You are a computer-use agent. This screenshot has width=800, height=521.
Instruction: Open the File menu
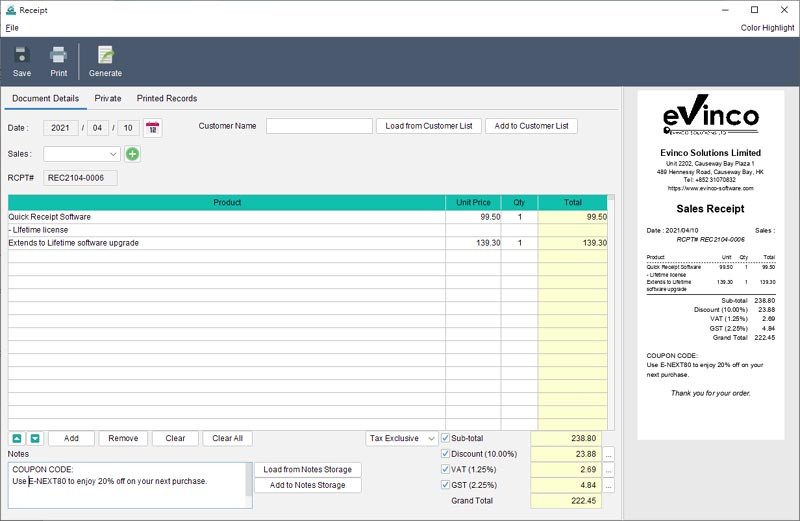click(x=12, y=28)
